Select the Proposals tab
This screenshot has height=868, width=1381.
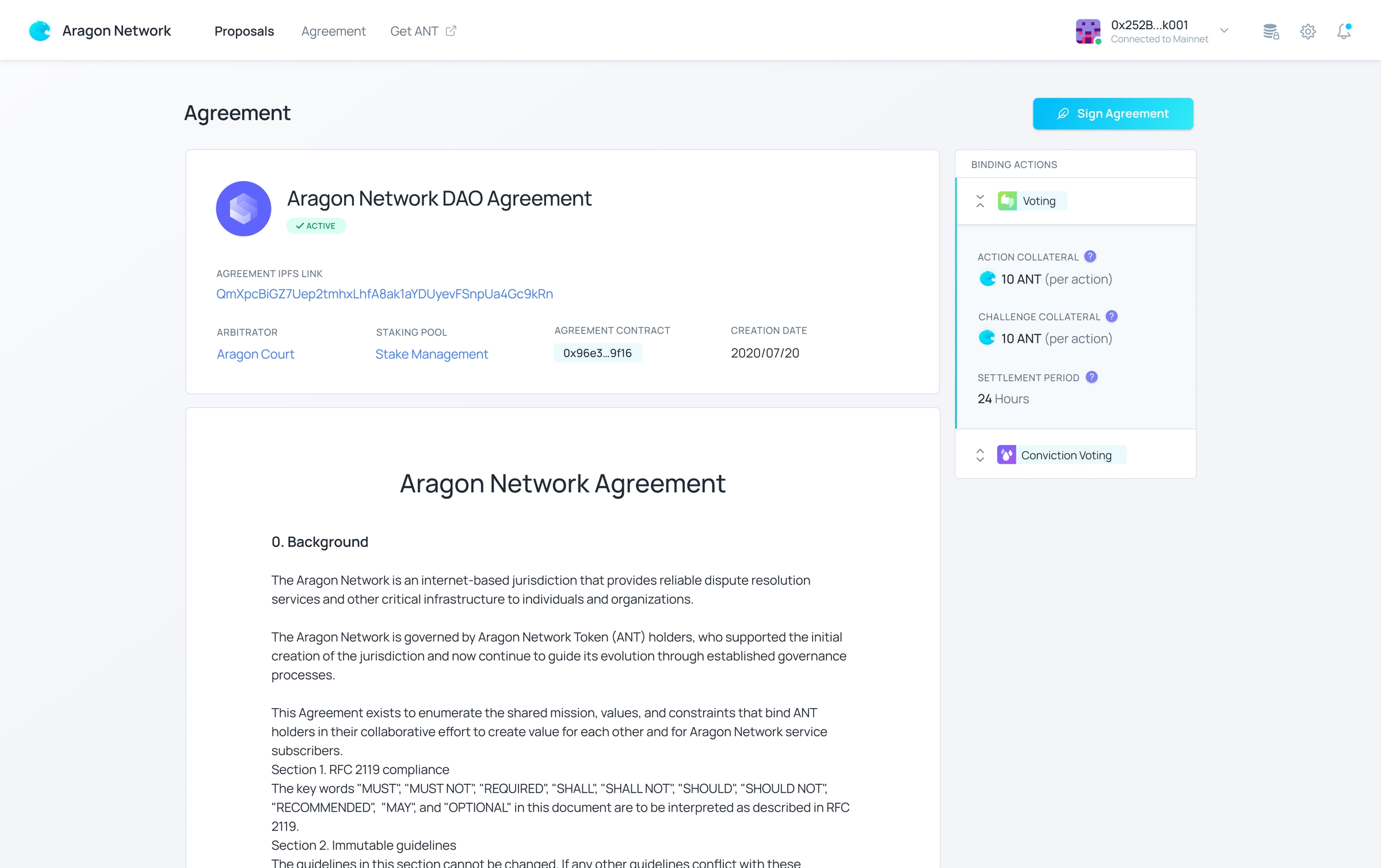pos(245,31)
